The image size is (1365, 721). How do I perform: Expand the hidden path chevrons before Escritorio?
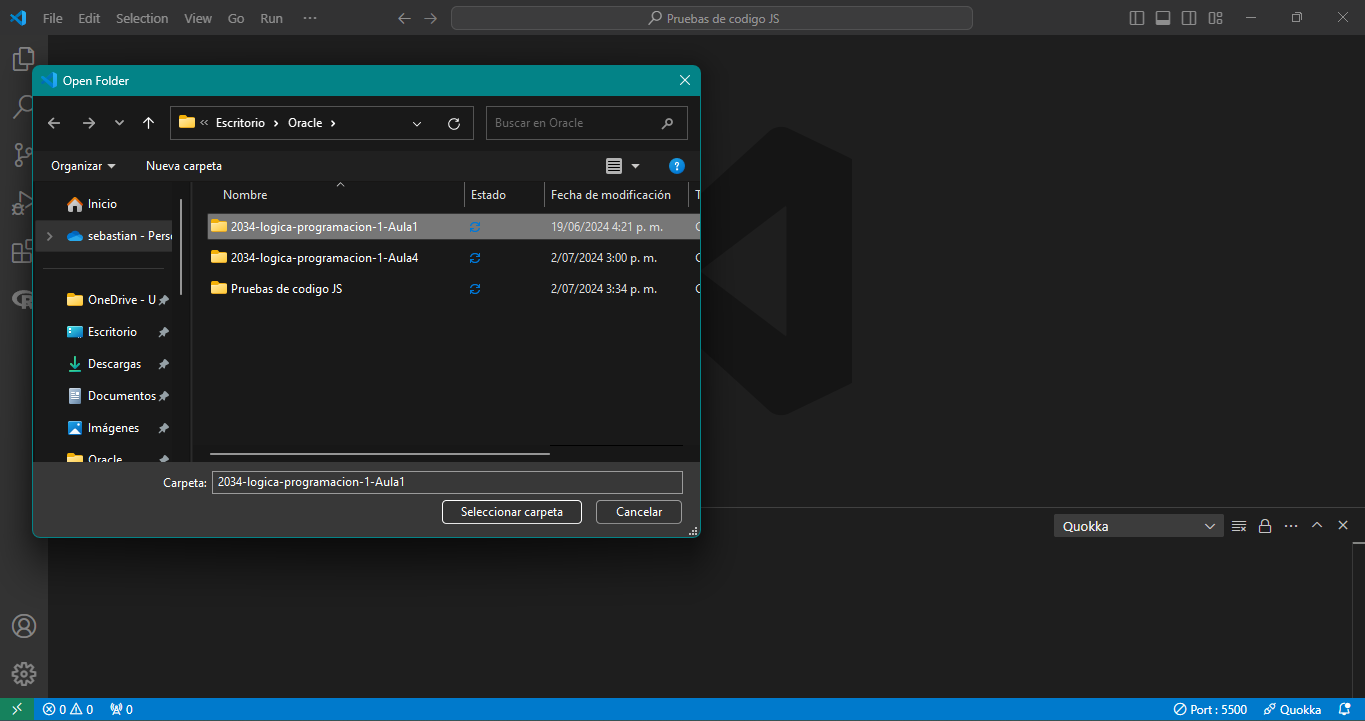[x=204, y=123]
